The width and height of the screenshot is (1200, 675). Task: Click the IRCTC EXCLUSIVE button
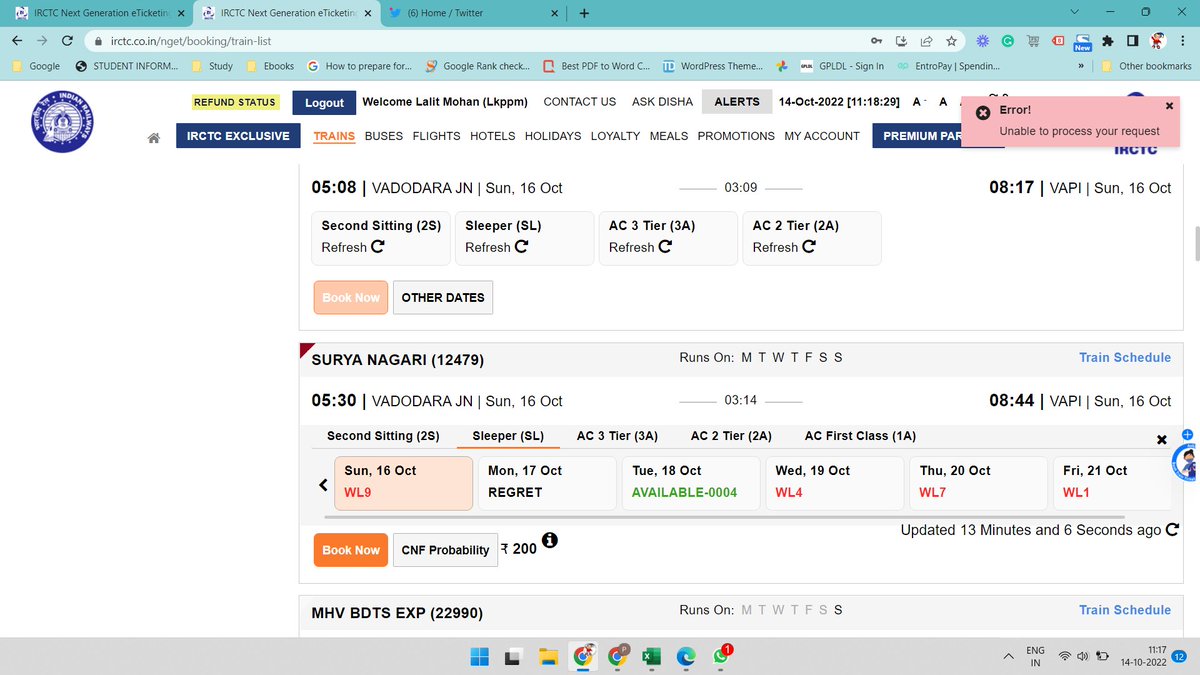238,136
